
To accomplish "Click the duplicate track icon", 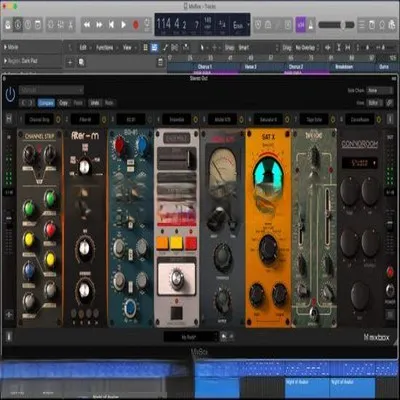I will pos(81,62).
